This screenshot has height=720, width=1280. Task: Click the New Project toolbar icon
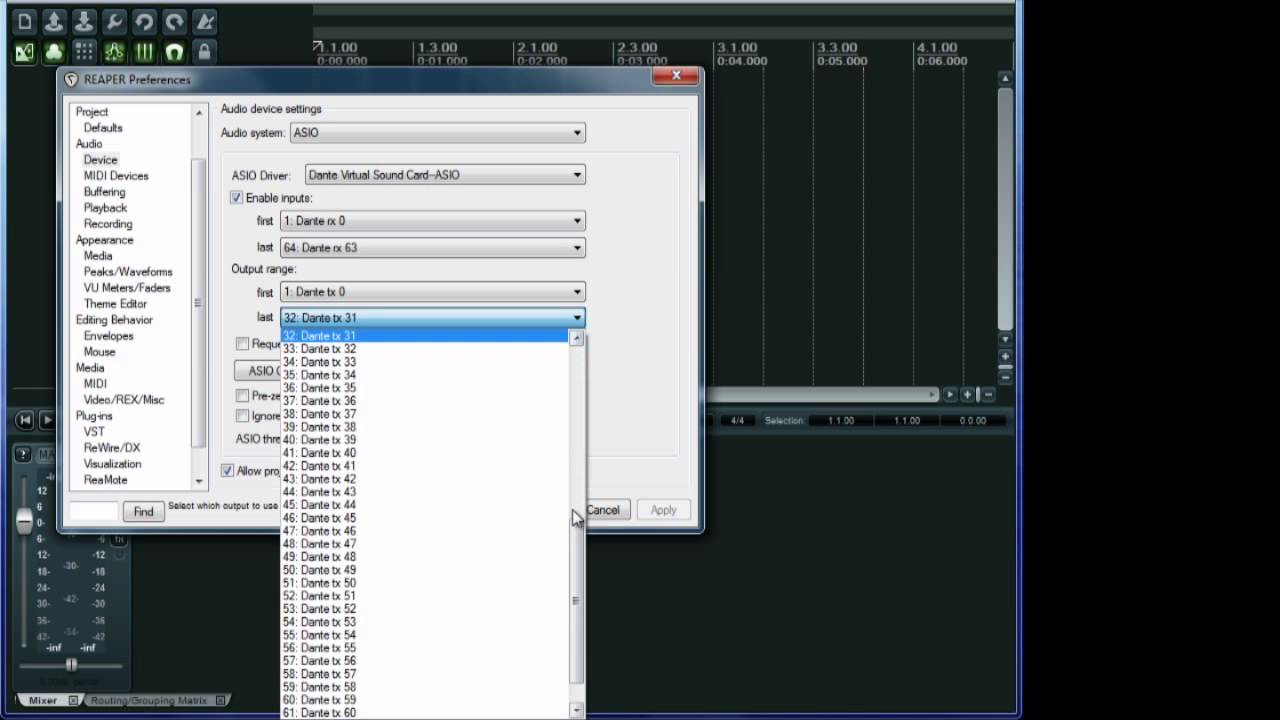click(24, 21)
